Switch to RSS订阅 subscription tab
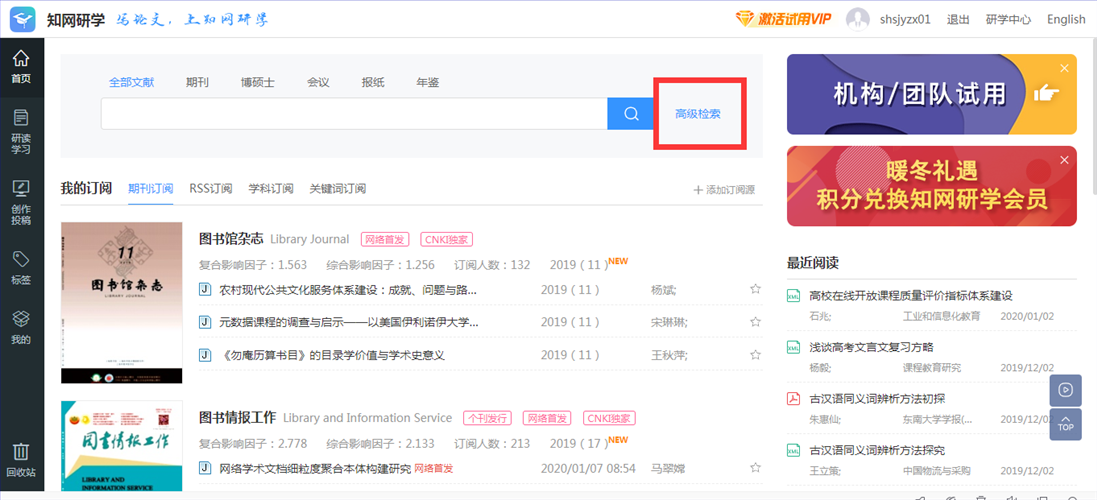The width and height of the screenshot is (1097, 500). [x=211, y=189]
